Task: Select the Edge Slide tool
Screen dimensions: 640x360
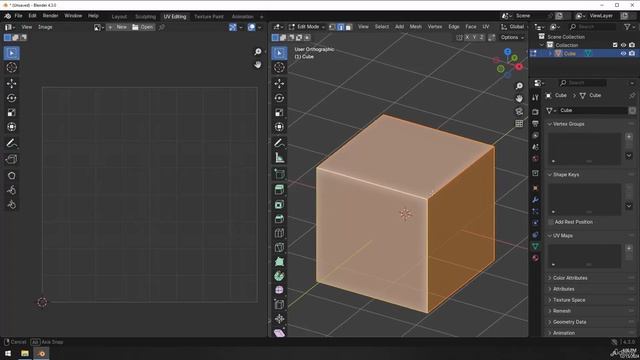Action: (x=279, y=304)
